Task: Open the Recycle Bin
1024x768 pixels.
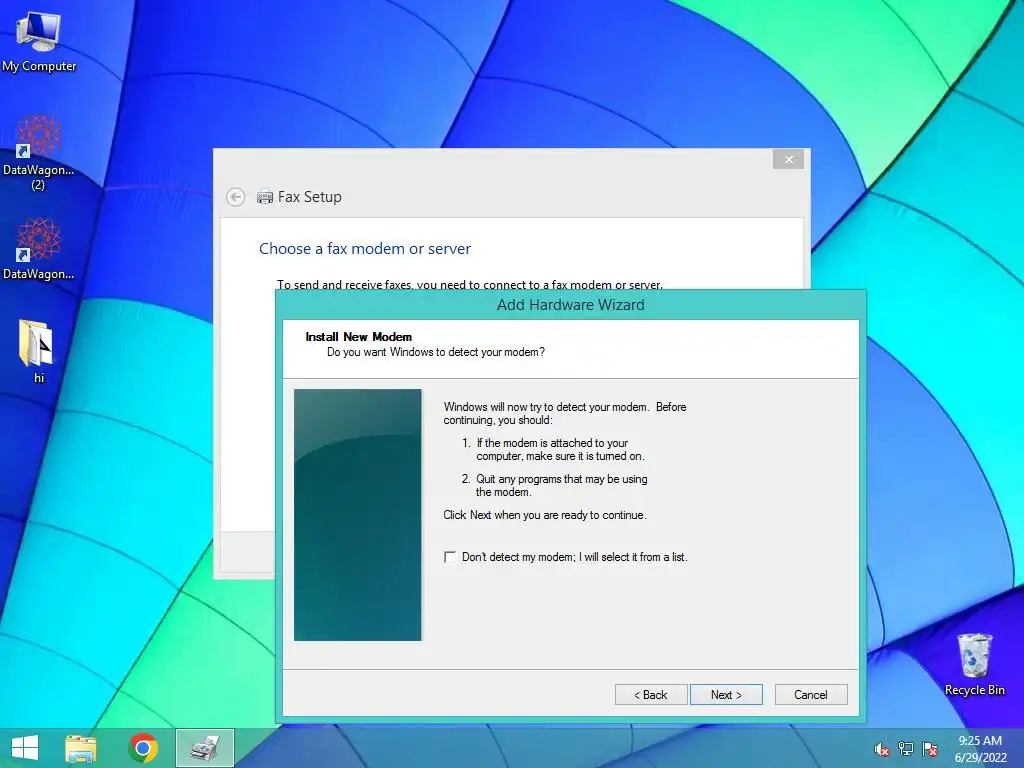Action: tap(974, 664)
